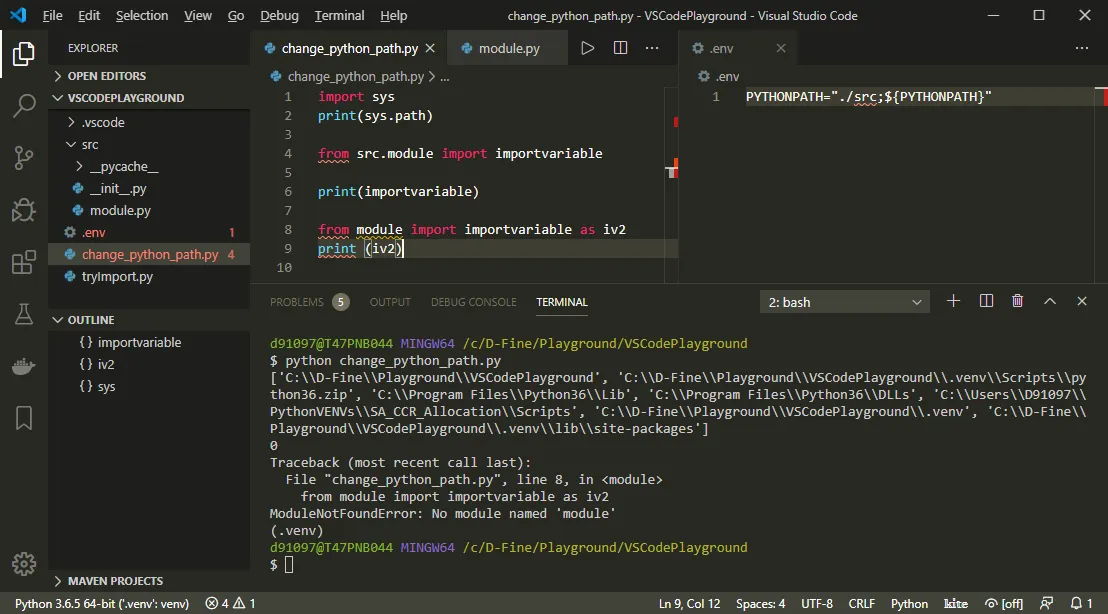Open the View menu
The image size is (1108, 614).
(x=198, y=15)
